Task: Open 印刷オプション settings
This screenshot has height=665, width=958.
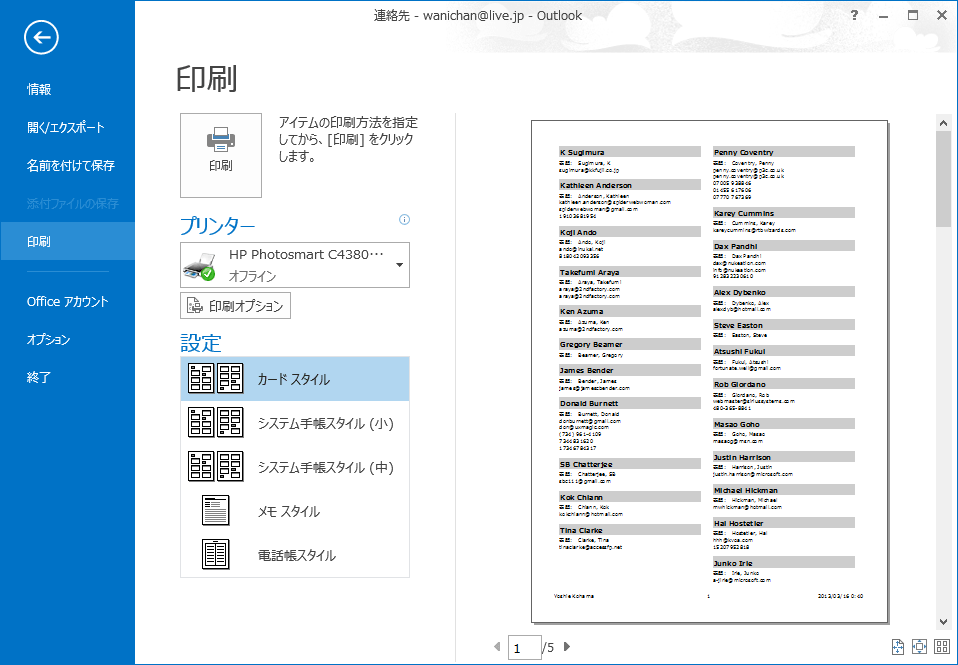Action: 235,306
